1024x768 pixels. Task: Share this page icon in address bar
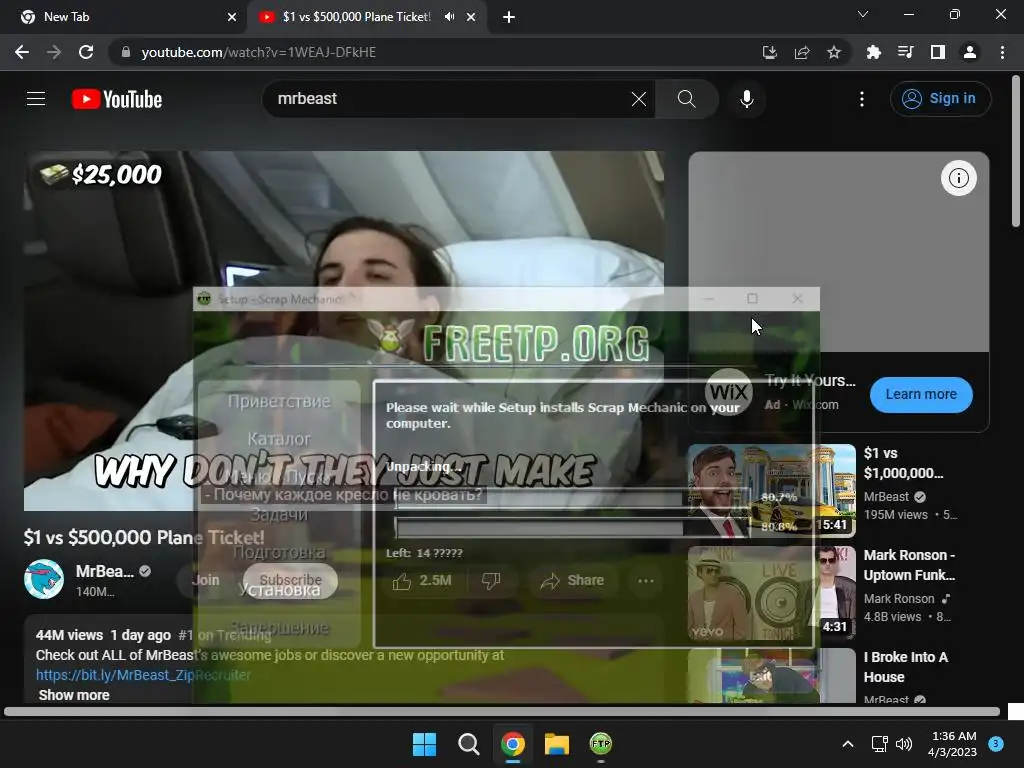click(802, 52)
